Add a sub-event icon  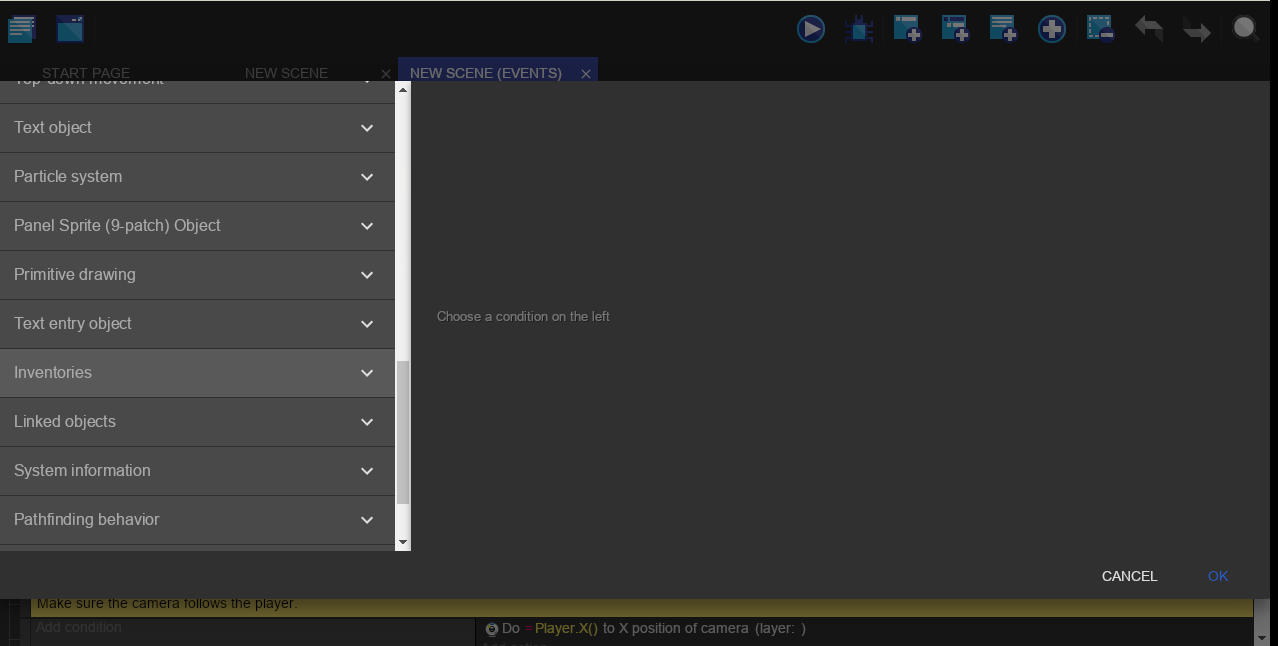955,29
